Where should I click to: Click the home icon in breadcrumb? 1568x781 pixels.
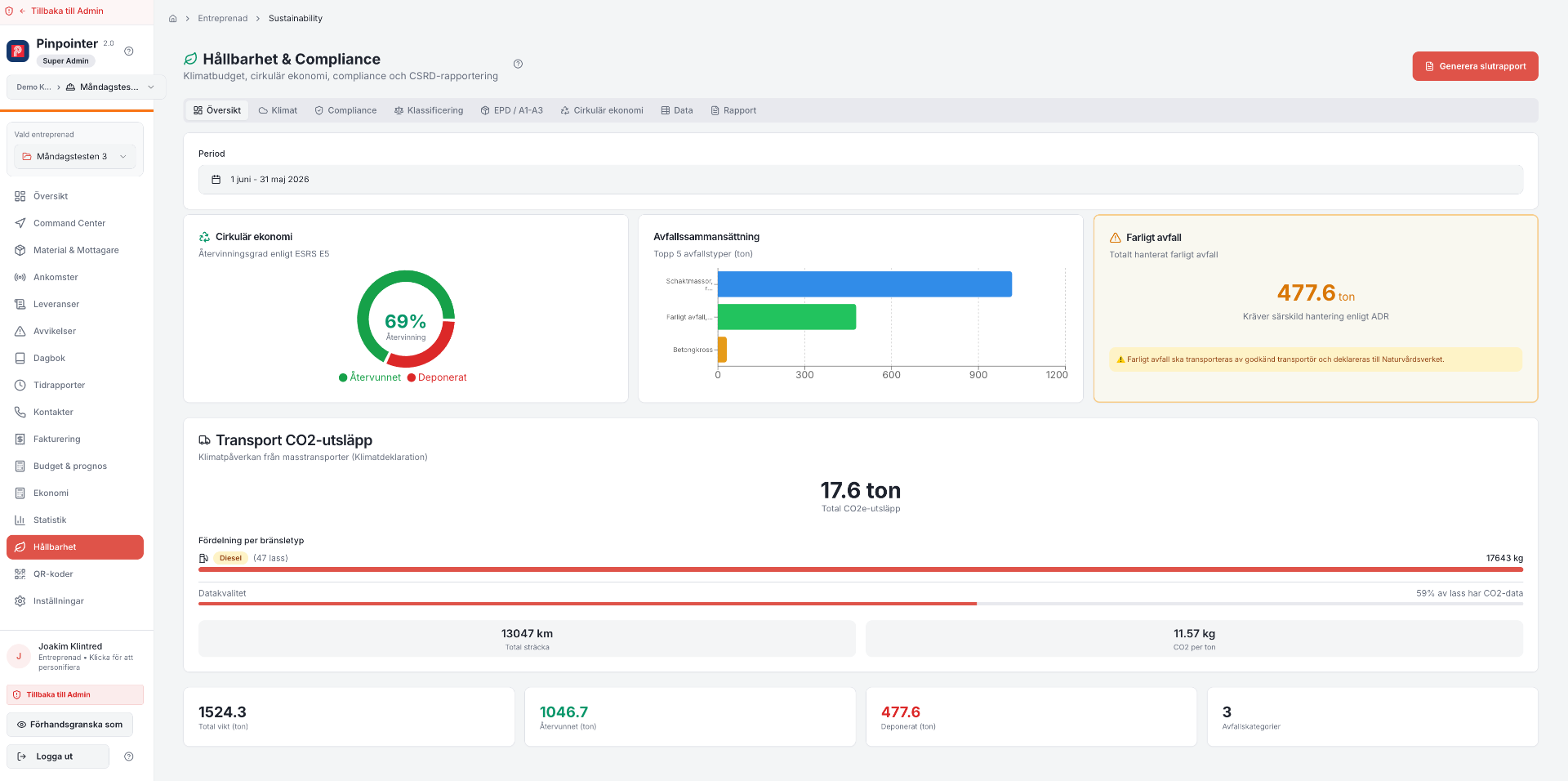point(172,19)
